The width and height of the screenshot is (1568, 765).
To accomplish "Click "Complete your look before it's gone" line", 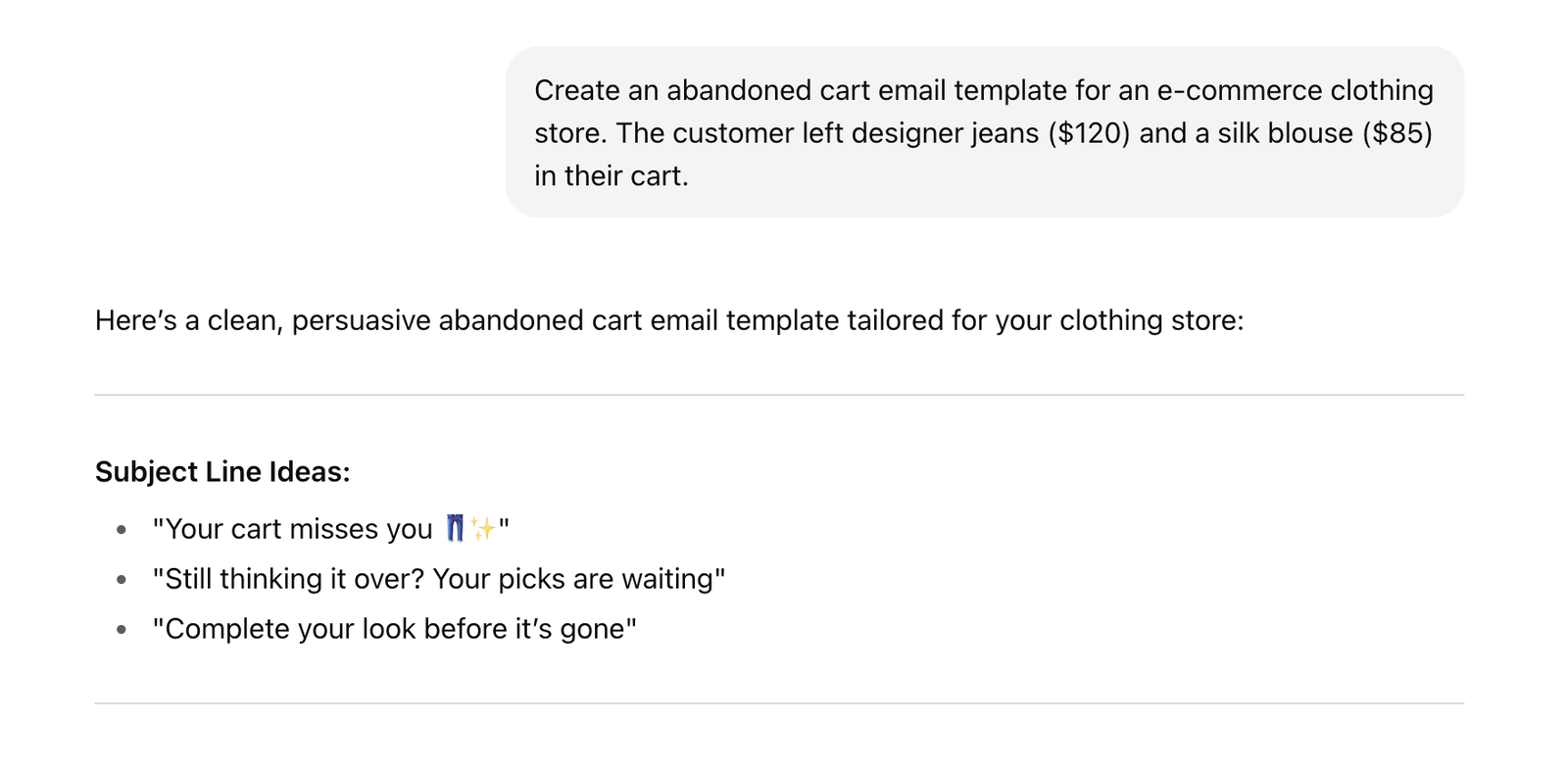I will point(394,629).
